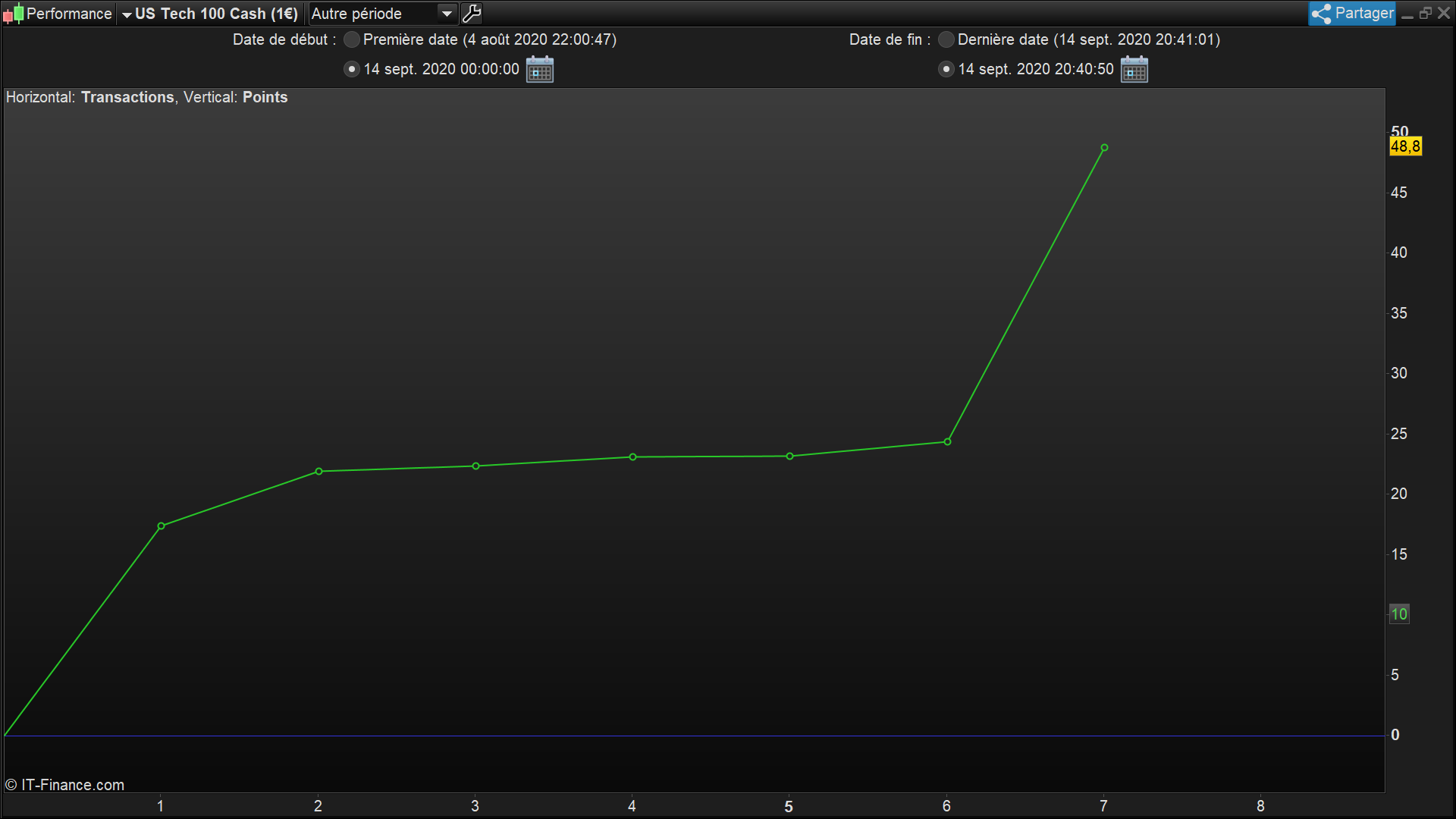
Task: Restore the Performance window size
Action: pyautogui.click(x=1426, y=14)
